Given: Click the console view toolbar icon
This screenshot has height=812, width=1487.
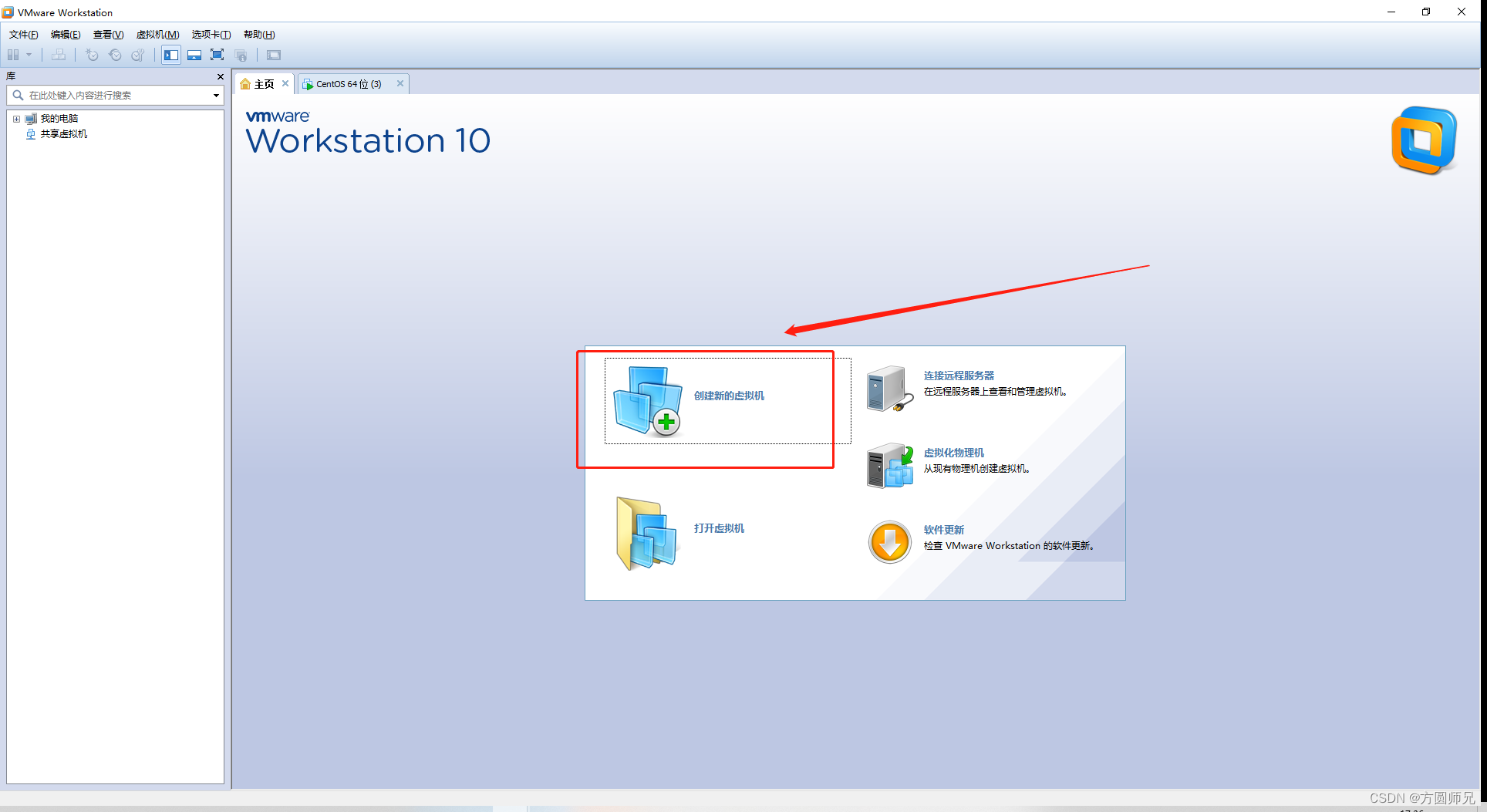Looking at the screenshot, I should 274,55.
